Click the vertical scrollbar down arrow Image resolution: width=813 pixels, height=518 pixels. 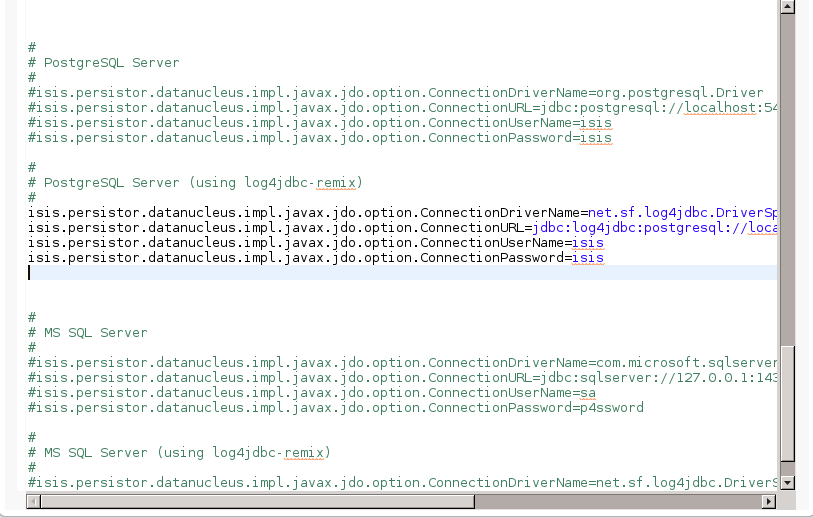[x=788, y=483]
